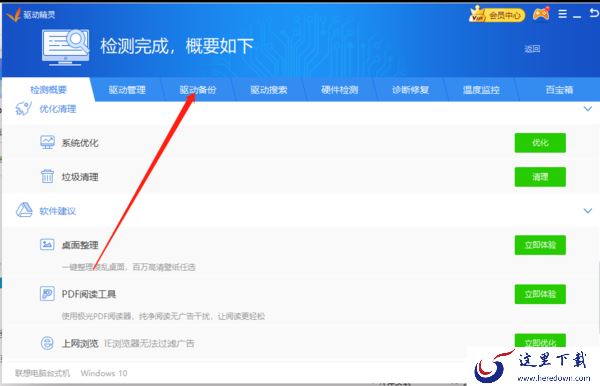Click the 桌面整理 label
Viewport: 600px width, 386px height.
click(x=80, y=245)
